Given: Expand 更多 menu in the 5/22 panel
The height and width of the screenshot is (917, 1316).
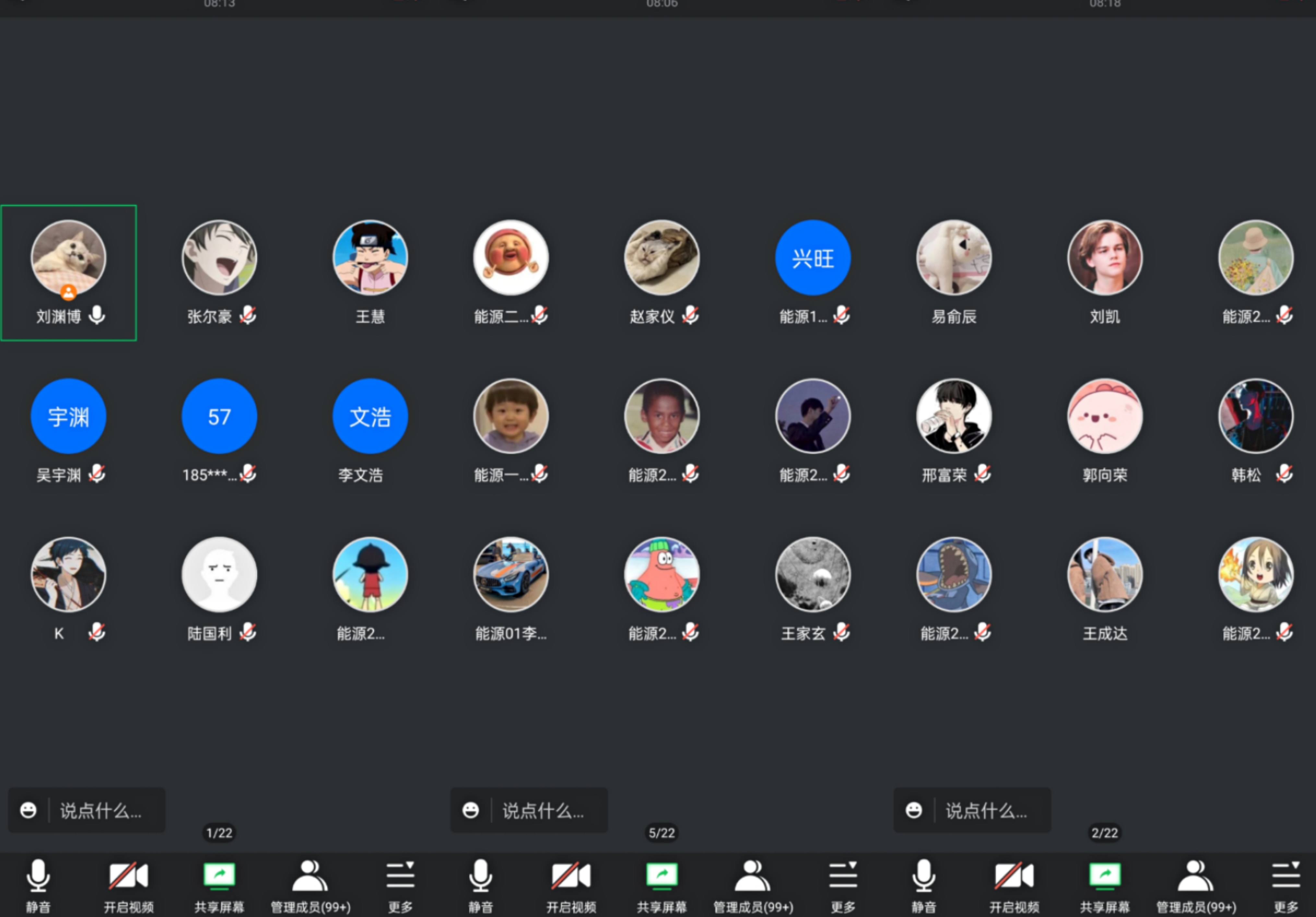Looking at the screenshot, I should (843, 876).
